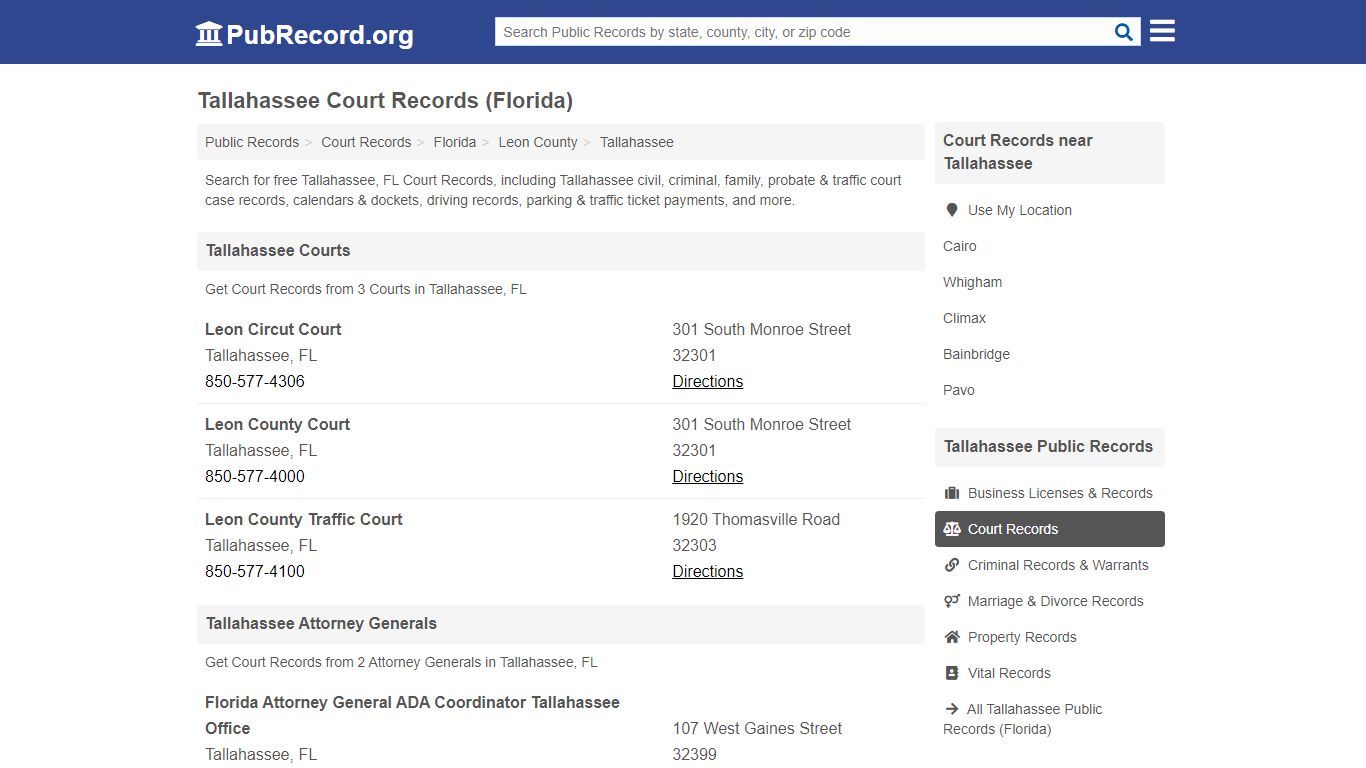The image size is (1366, 768).
Task: Click the Court Records scales icon
Action: point(952,529)
